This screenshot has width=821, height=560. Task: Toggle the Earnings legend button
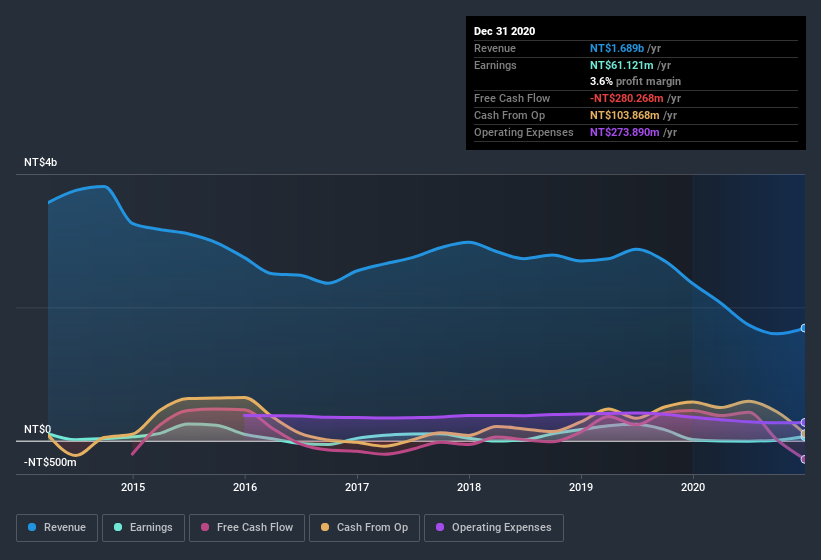(x=143, y=528)
